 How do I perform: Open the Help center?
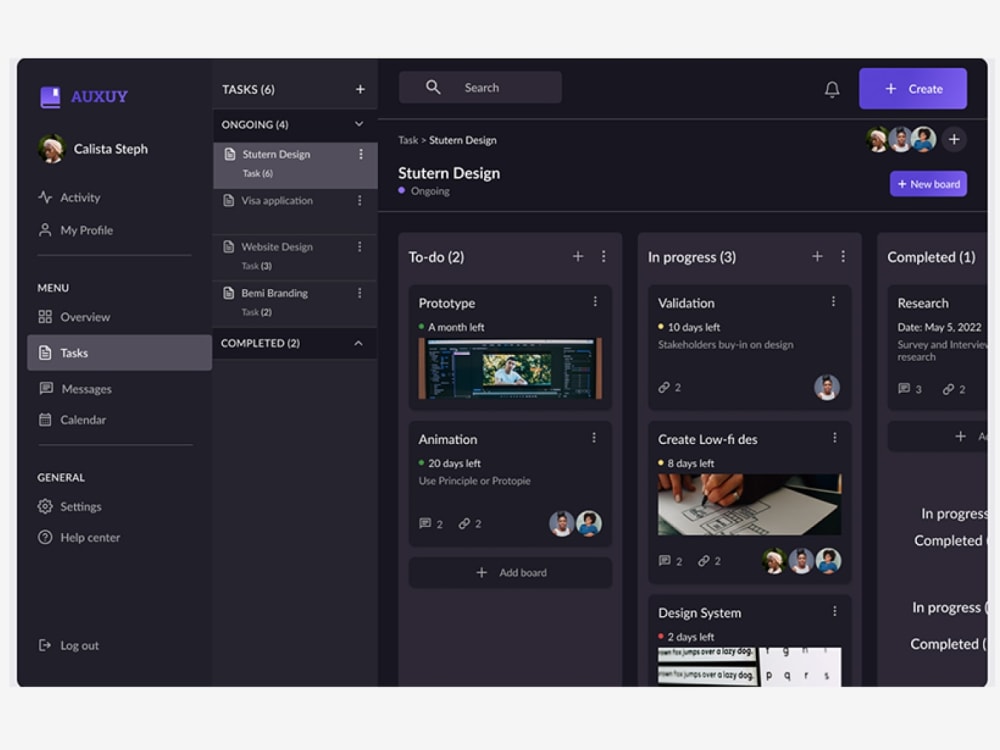click(79, 538)
